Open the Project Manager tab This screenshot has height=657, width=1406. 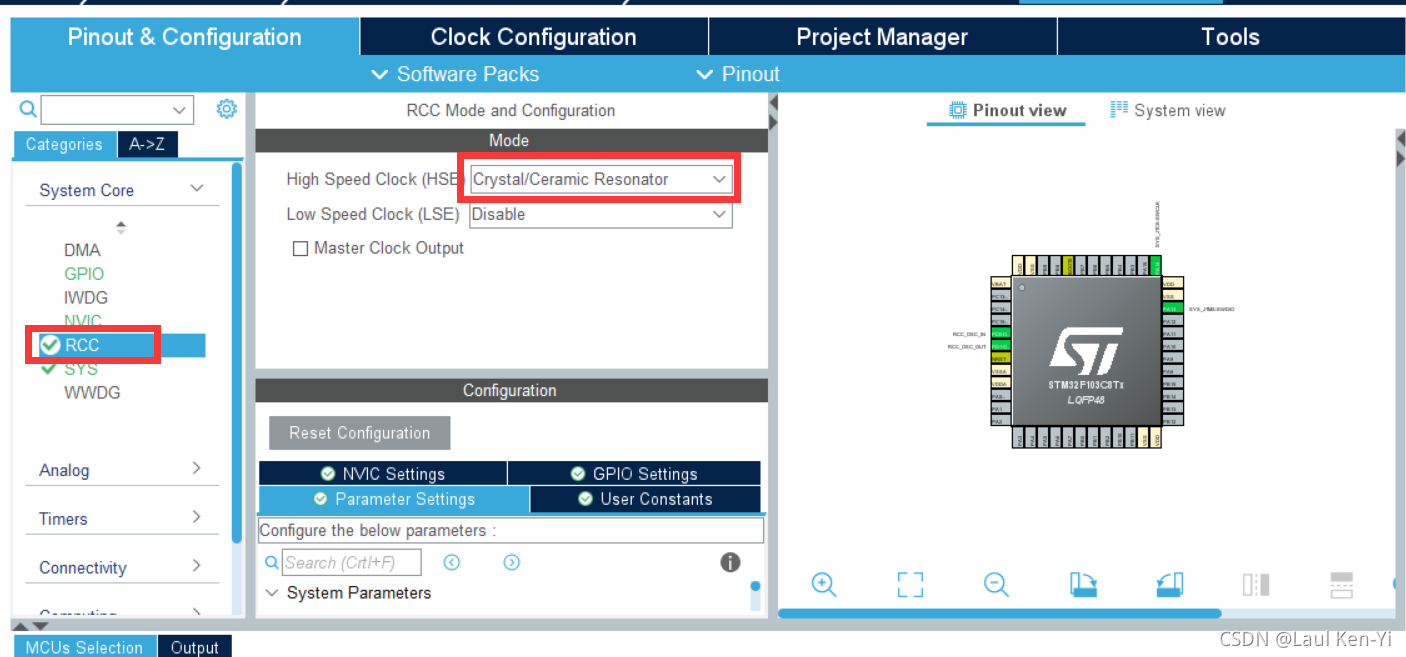[881, 37]
